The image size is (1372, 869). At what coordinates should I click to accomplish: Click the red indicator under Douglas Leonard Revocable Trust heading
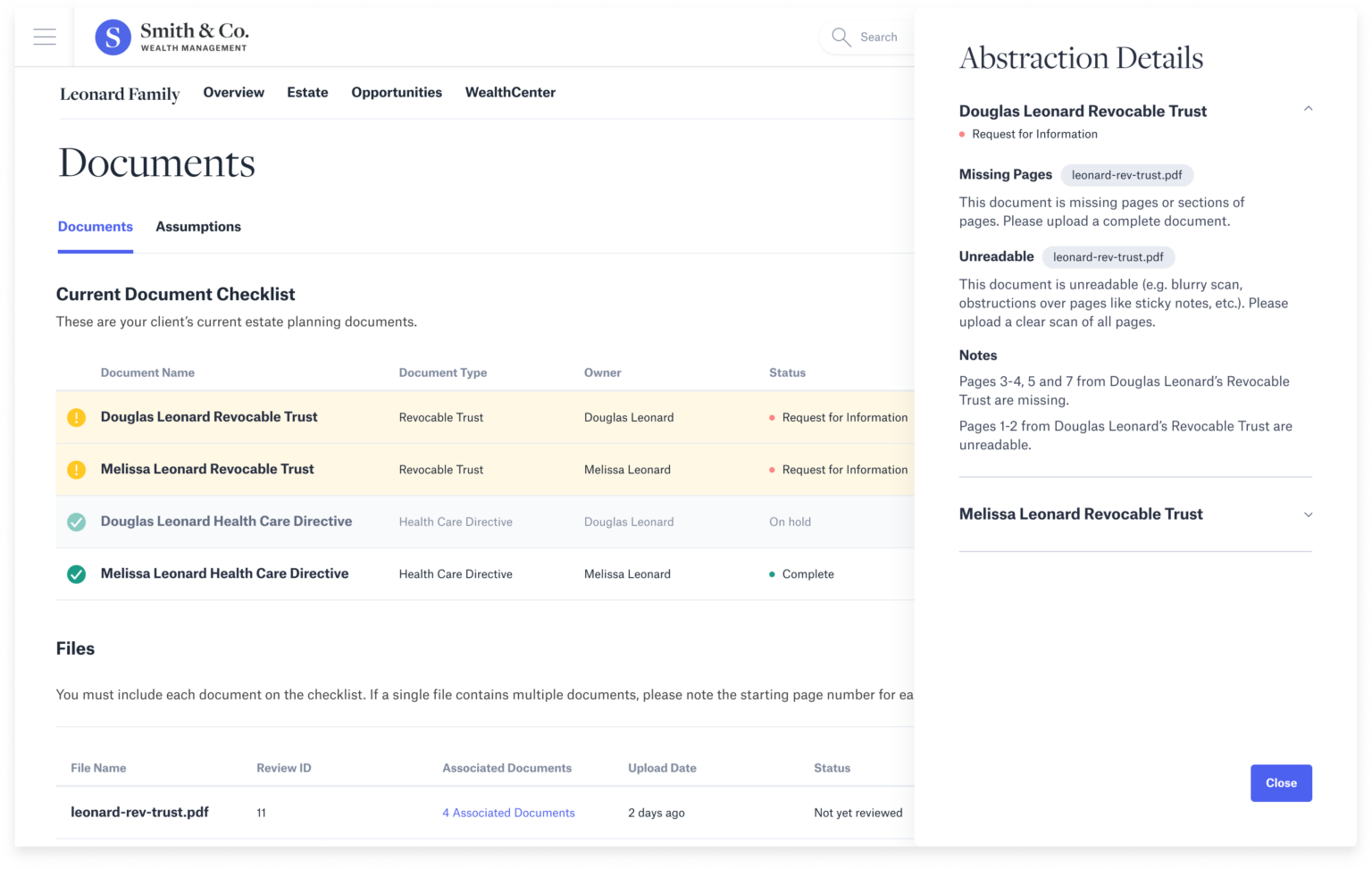tap(962, 134)
